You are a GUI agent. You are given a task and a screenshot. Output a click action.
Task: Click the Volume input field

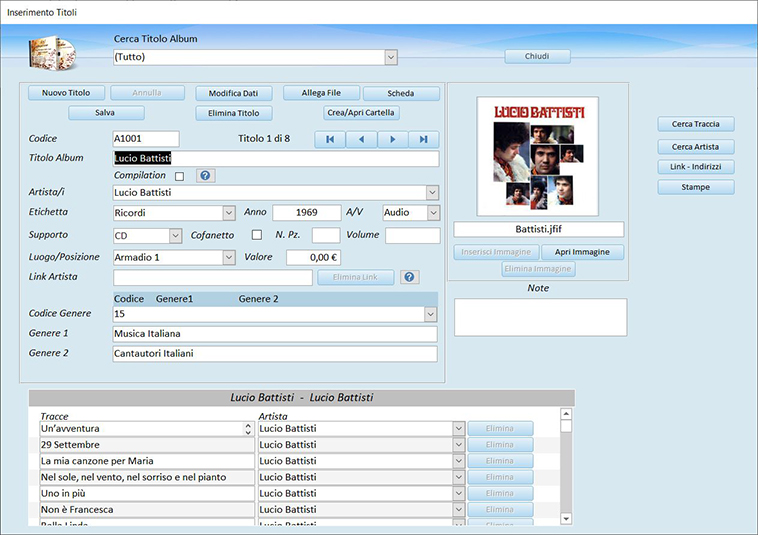pyautogui.click(x=413, y=235)
